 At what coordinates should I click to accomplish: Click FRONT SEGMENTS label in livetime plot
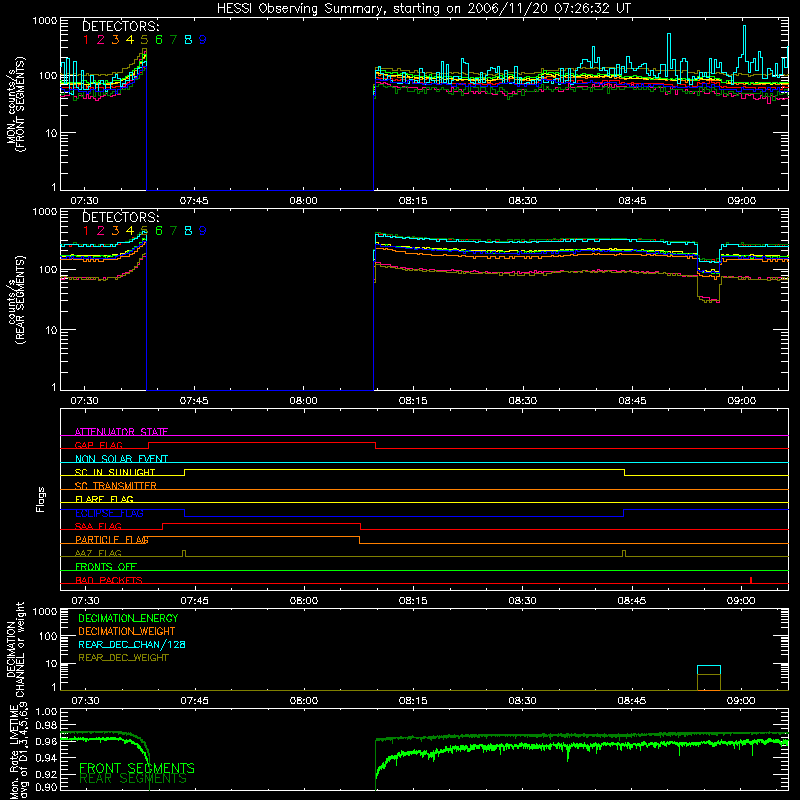[x=137, y=768]
